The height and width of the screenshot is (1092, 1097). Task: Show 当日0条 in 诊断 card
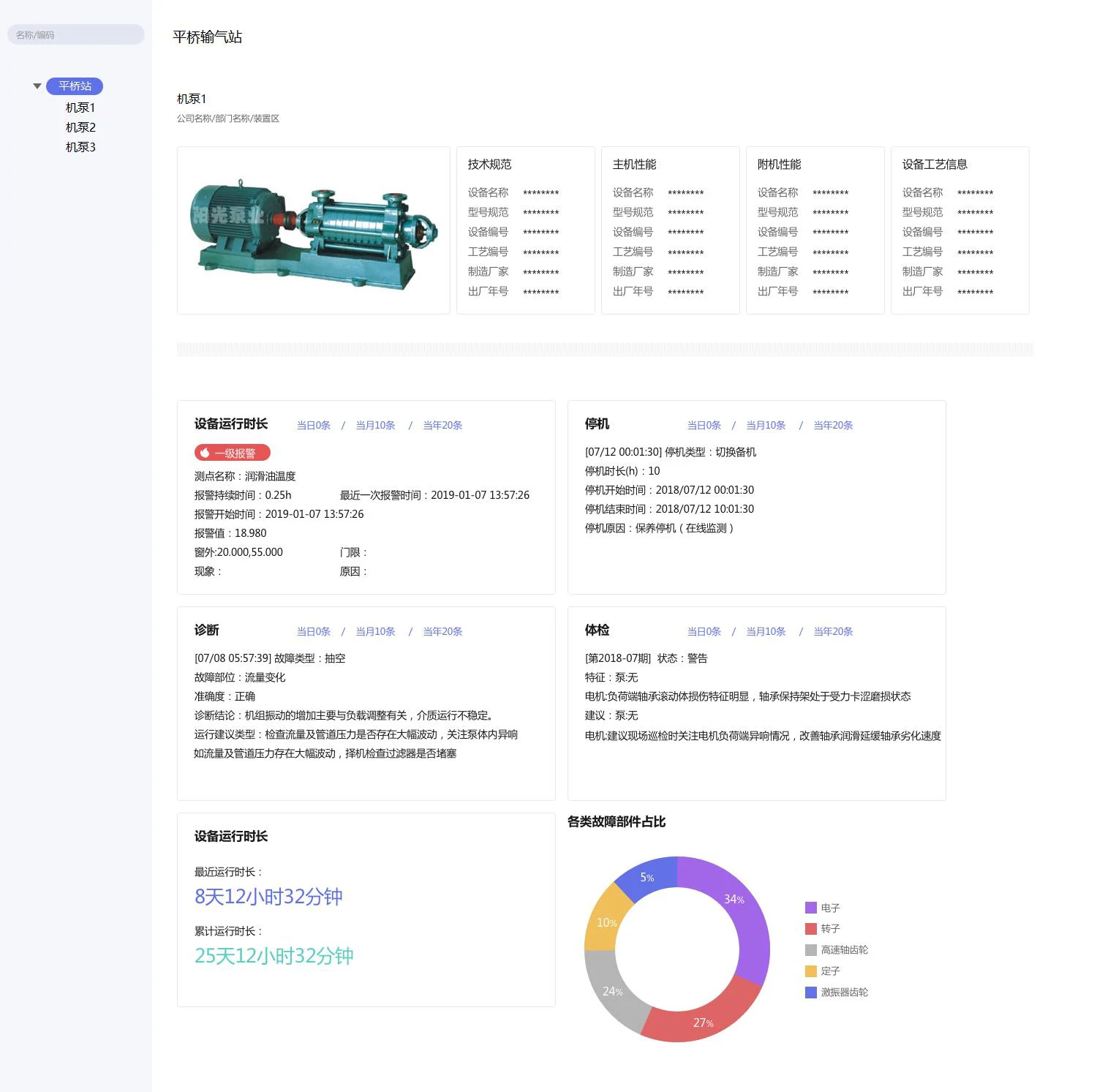click(314, 631)
